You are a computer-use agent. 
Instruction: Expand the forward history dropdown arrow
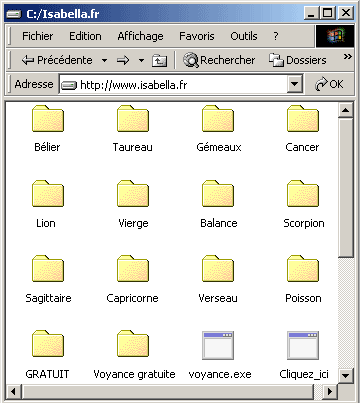point(141,61)
